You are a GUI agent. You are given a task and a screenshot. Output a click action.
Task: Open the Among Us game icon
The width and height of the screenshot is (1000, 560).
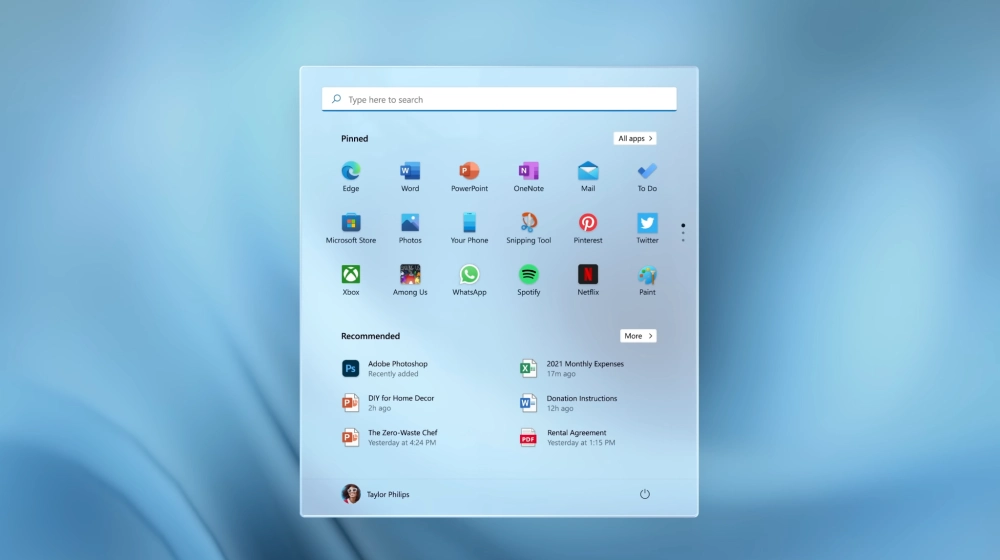[x=410, y=275]
